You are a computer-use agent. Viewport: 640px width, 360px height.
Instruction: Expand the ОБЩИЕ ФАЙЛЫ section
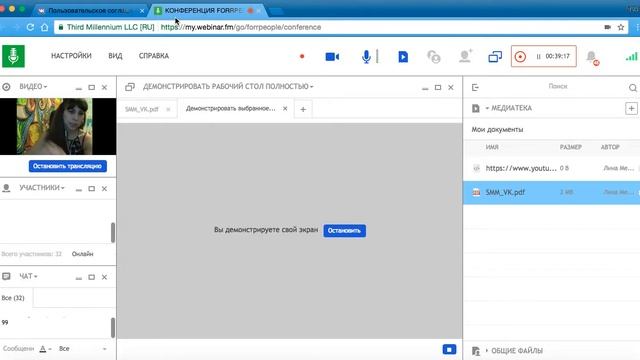click(x=514, y=351)
